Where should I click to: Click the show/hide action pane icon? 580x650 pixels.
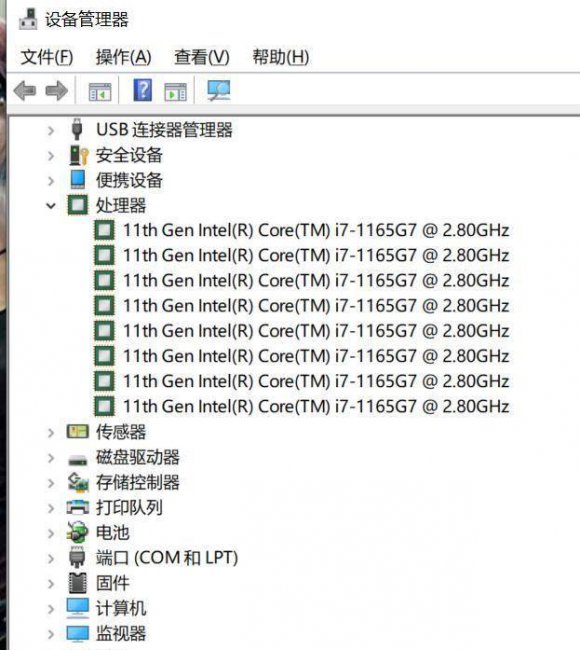[175, 92]
